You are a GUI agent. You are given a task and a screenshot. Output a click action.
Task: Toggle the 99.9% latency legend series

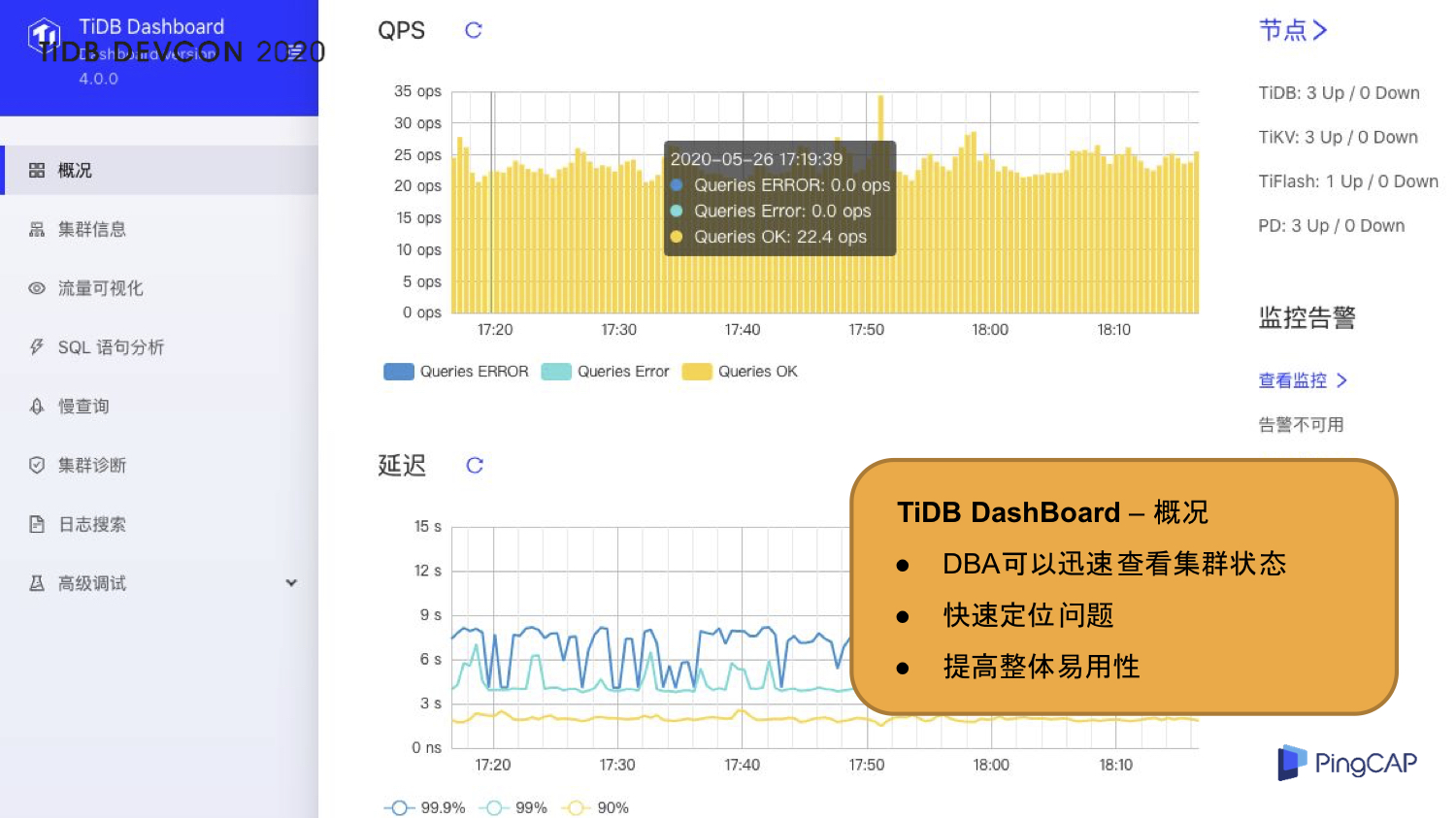click(x=424, y=807)
